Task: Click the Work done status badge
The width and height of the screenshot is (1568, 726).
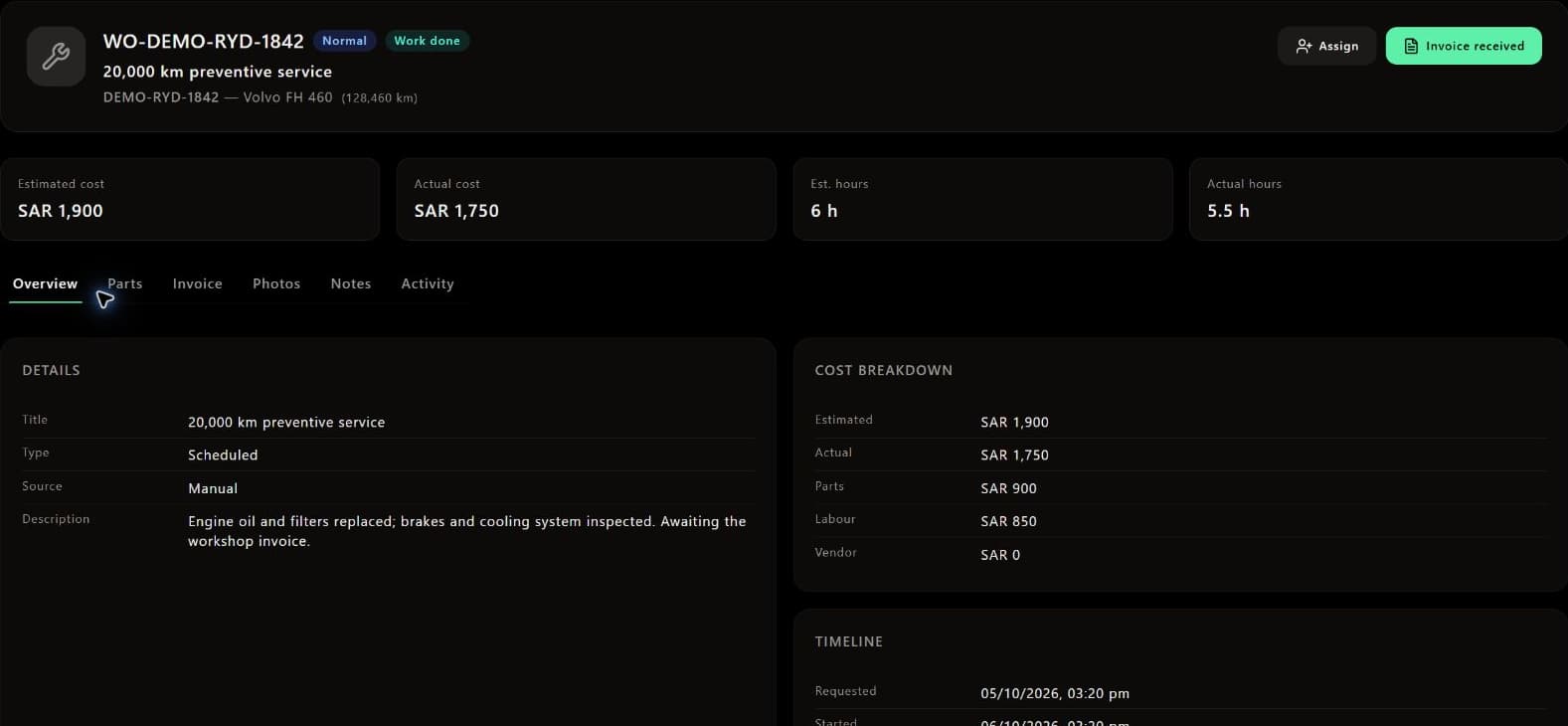Action: (427, 41)
